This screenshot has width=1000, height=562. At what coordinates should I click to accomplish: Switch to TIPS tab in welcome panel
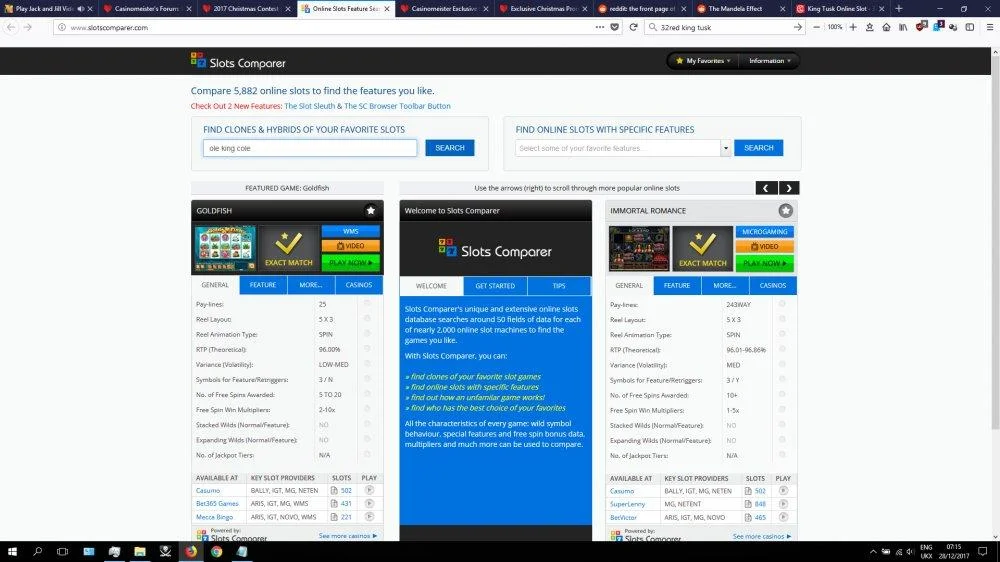(559, 286)
